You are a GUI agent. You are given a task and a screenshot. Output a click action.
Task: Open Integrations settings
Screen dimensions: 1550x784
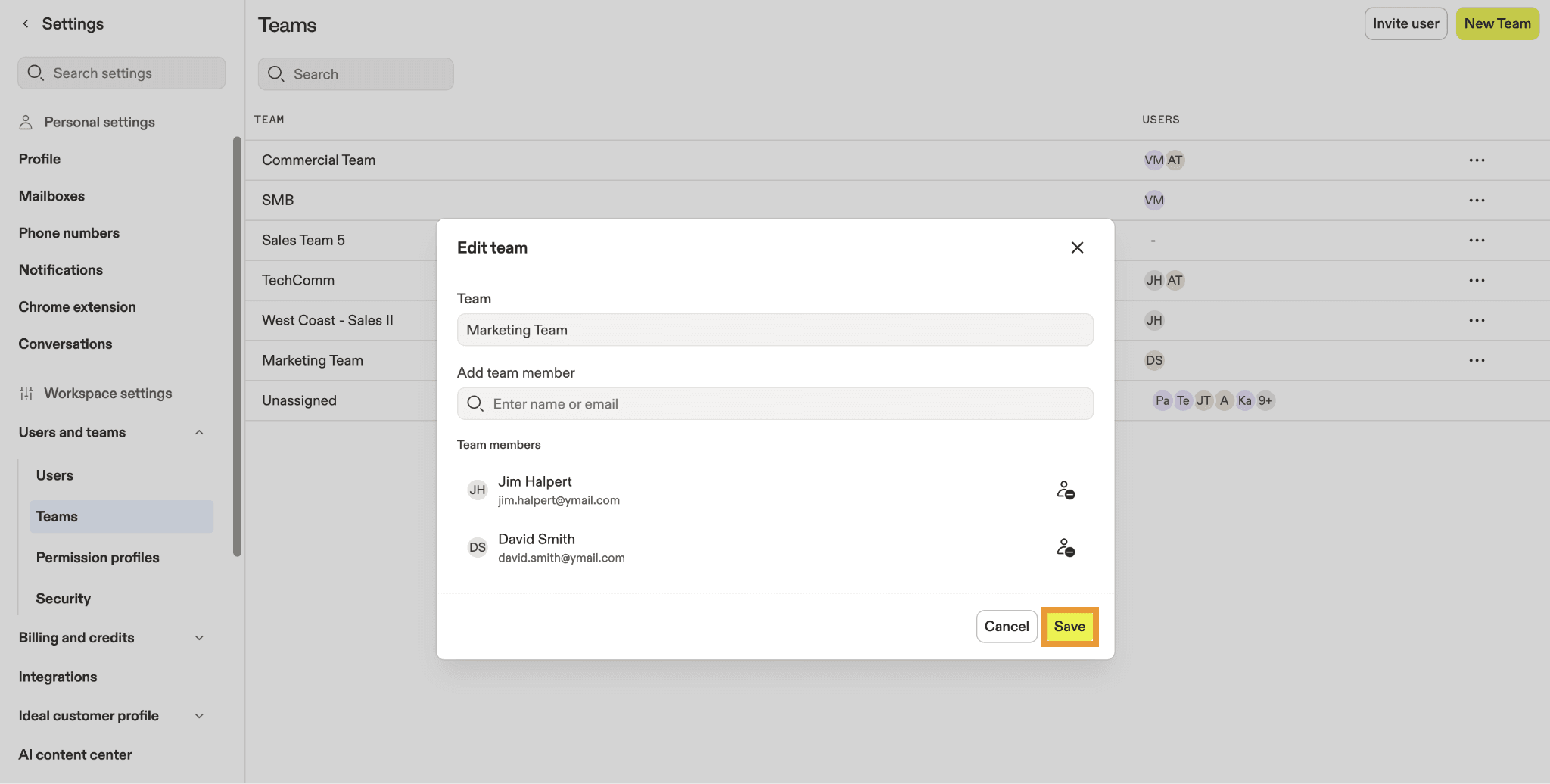[58, 677]
